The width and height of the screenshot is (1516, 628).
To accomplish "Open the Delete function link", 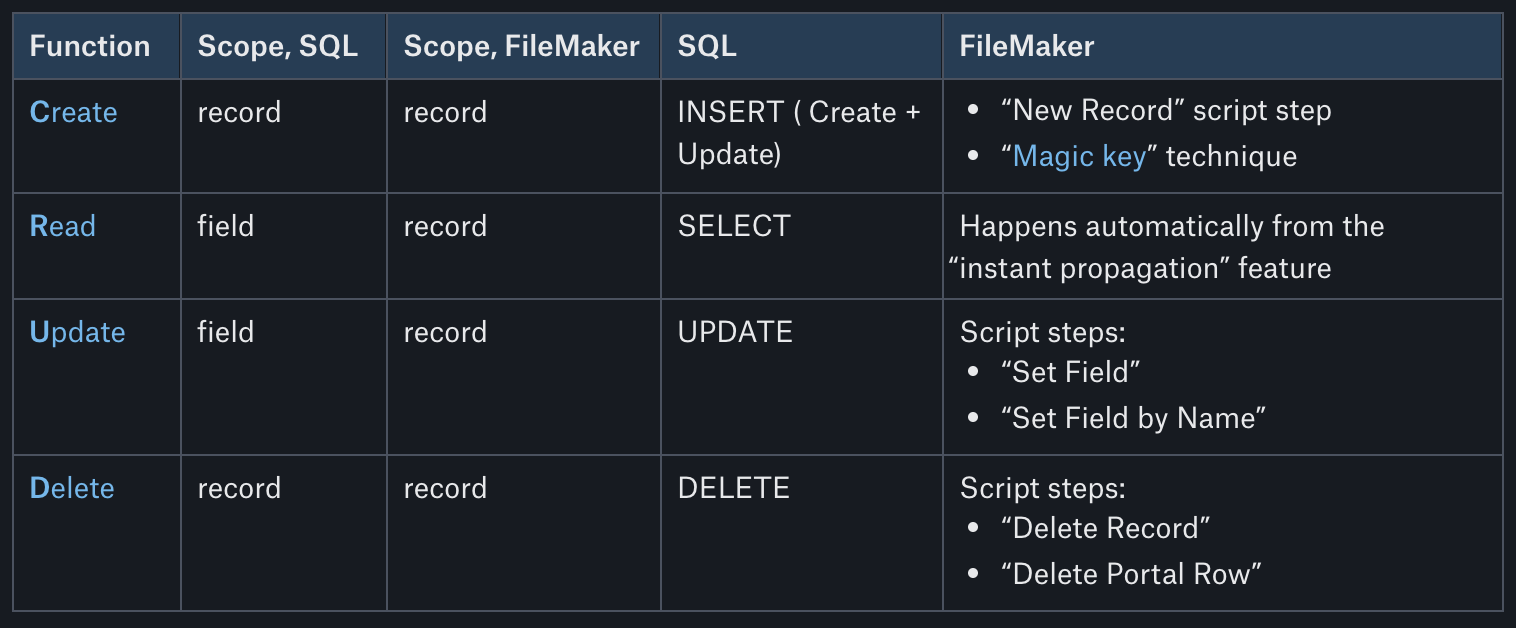I will tap(72, 488).
